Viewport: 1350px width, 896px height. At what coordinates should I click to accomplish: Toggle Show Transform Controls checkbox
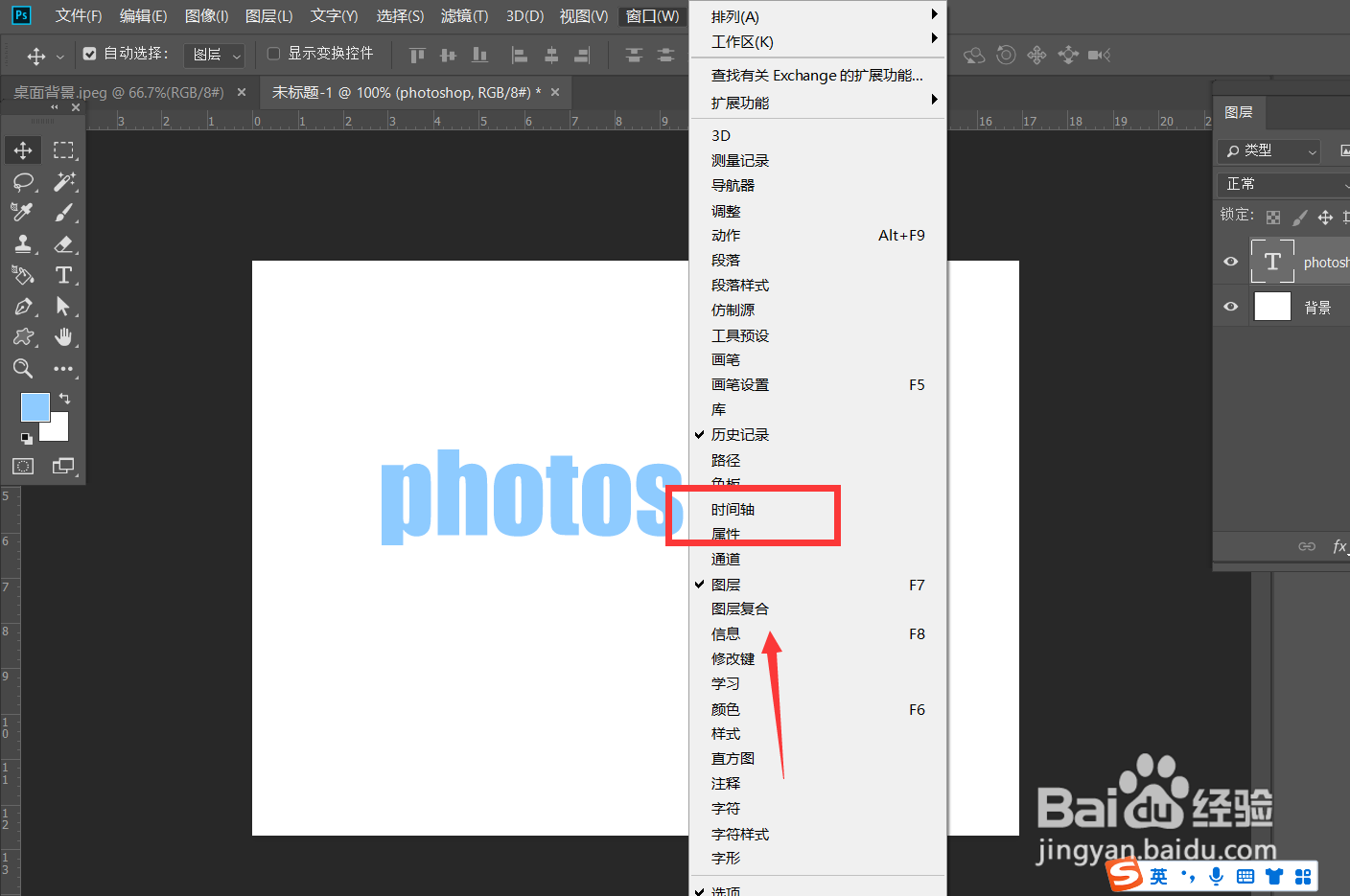[273, 54]
